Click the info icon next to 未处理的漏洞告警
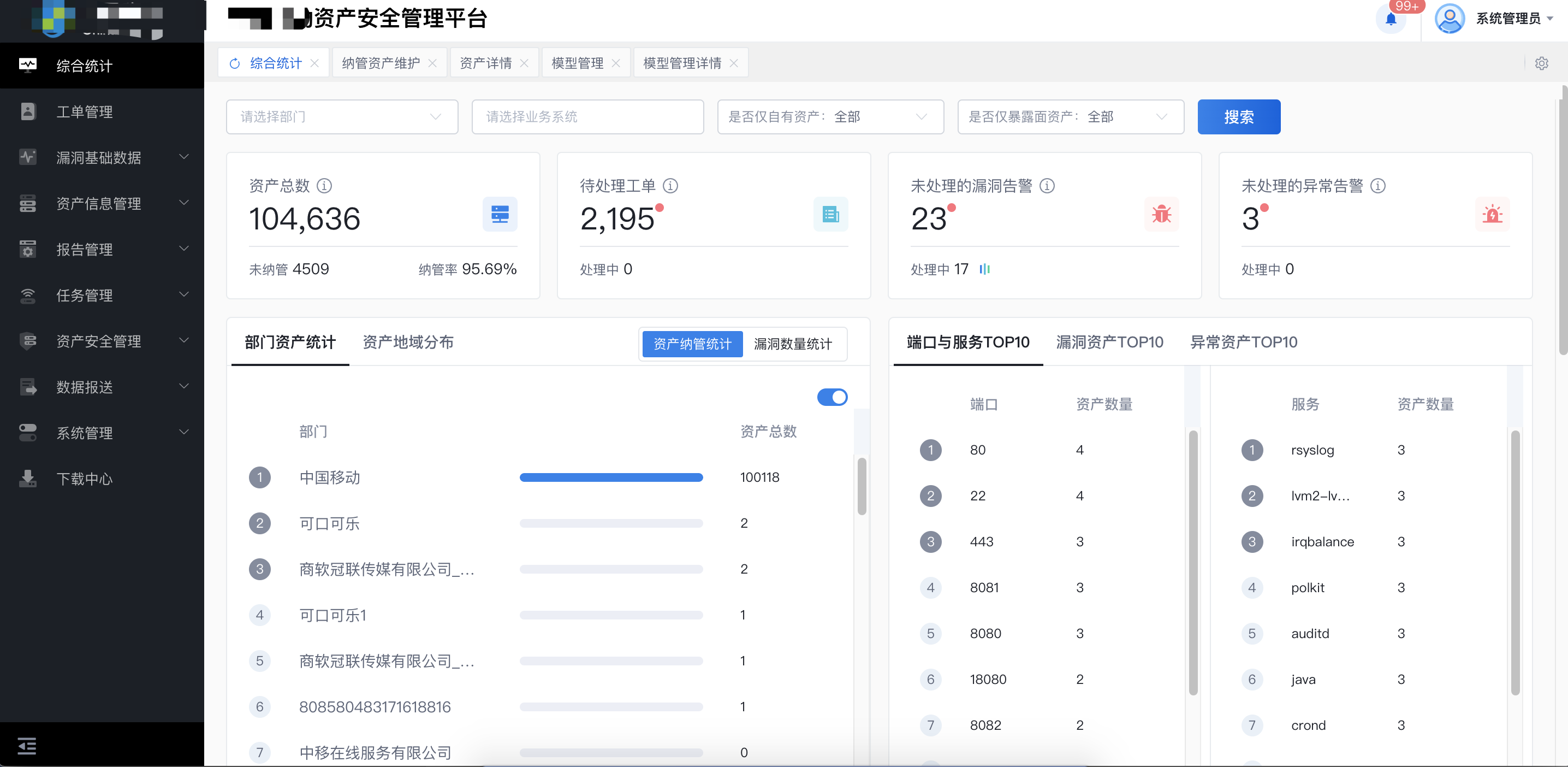 (1047, 186)
